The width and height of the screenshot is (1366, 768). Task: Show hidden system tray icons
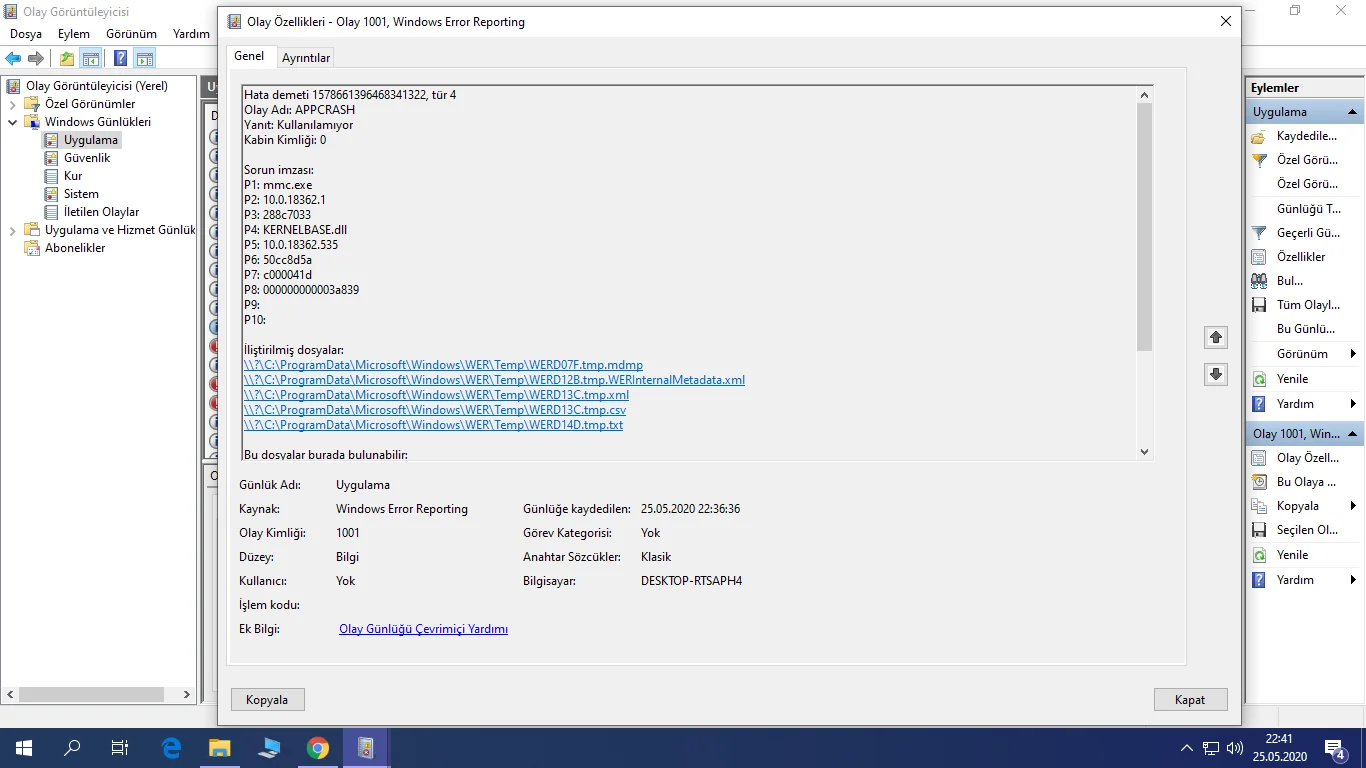[x=1187, y=747]
